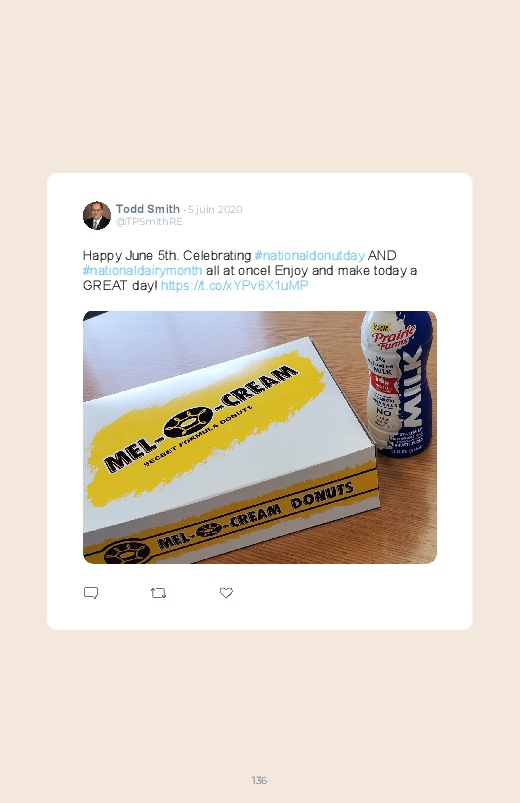Open the #nationaldonutday hashtag

(x=309, y=256)
